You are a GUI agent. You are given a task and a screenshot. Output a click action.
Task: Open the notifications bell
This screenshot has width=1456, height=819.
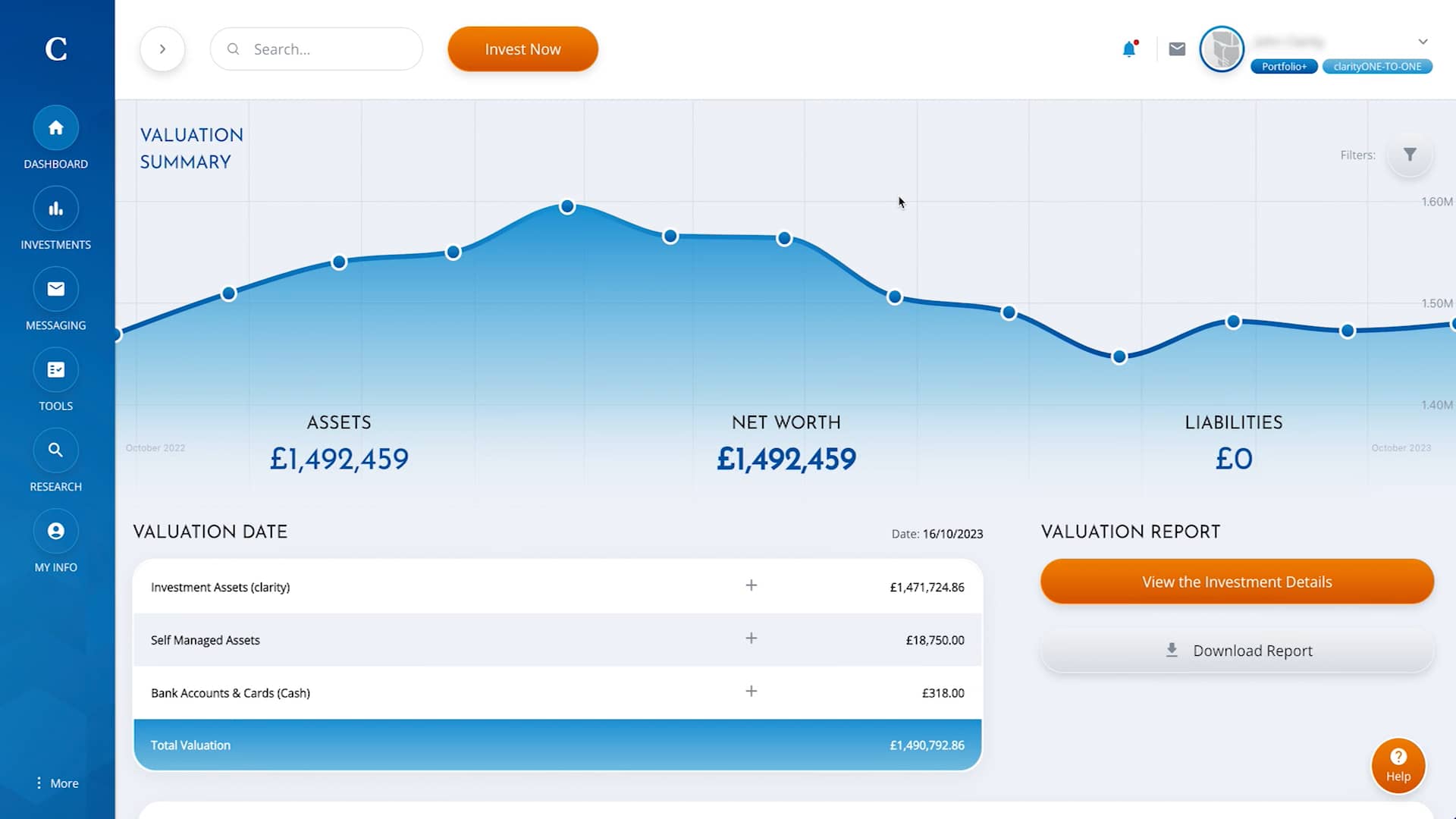pos(1129,49)
